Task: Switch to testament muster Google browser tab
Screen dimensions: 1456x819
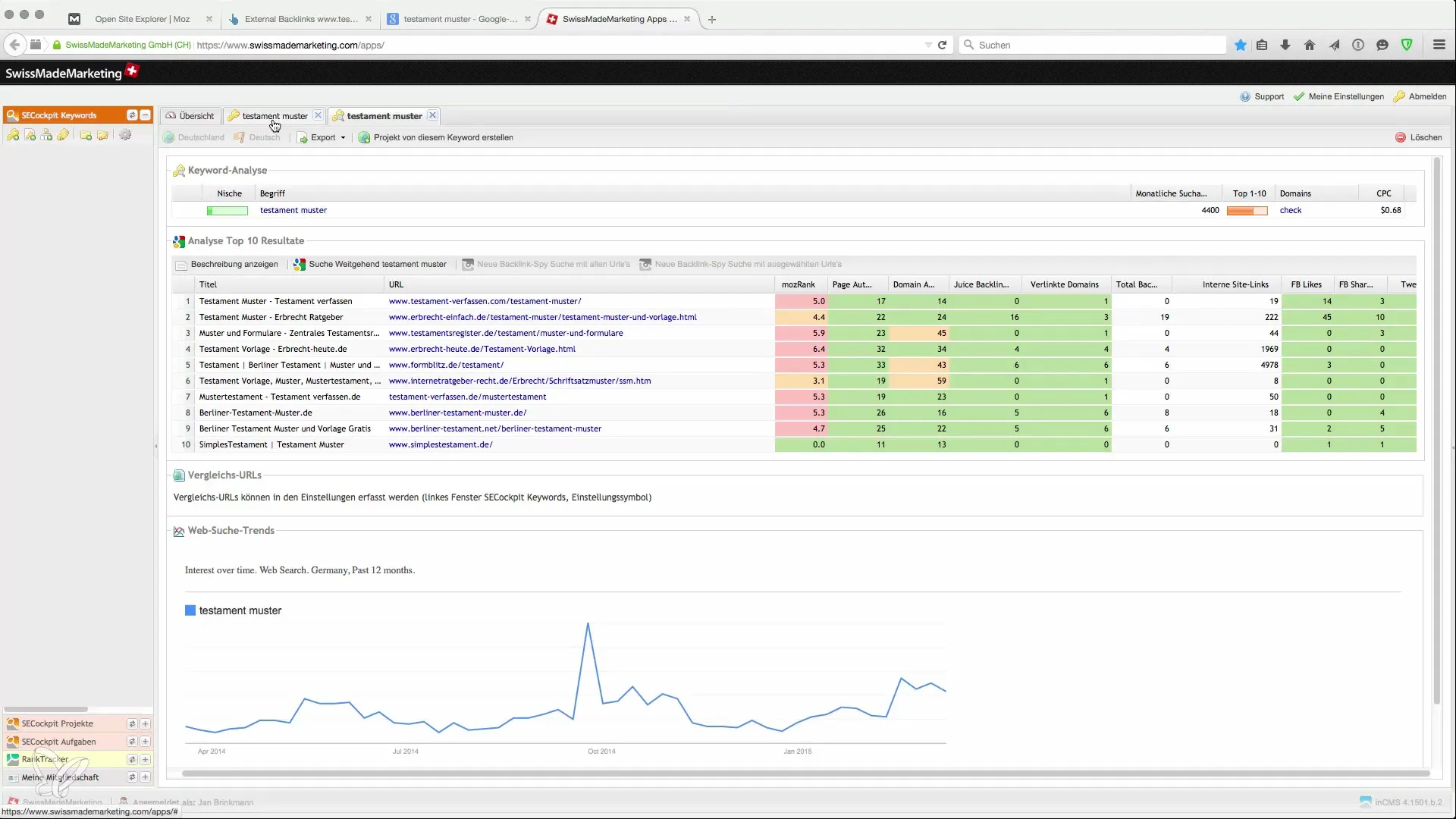Action: click(460, 19)
